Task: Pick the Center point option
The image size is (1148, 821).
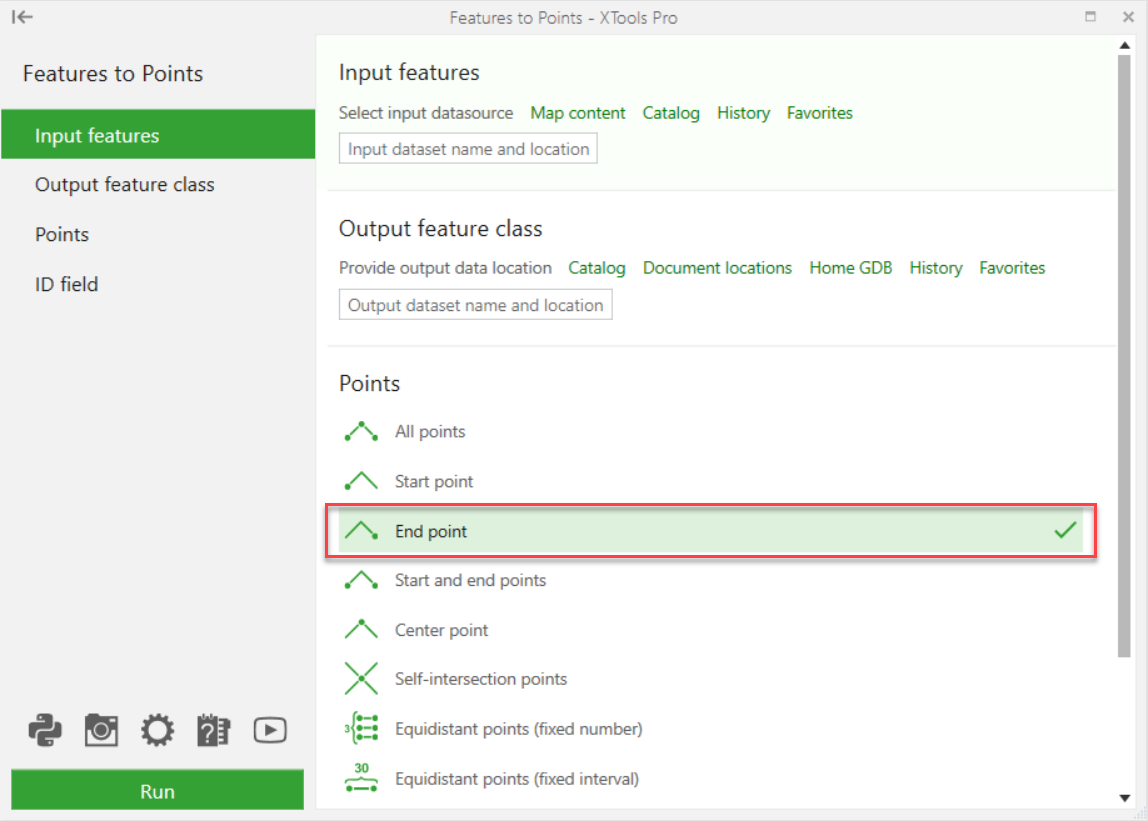Action: (441, 631)
